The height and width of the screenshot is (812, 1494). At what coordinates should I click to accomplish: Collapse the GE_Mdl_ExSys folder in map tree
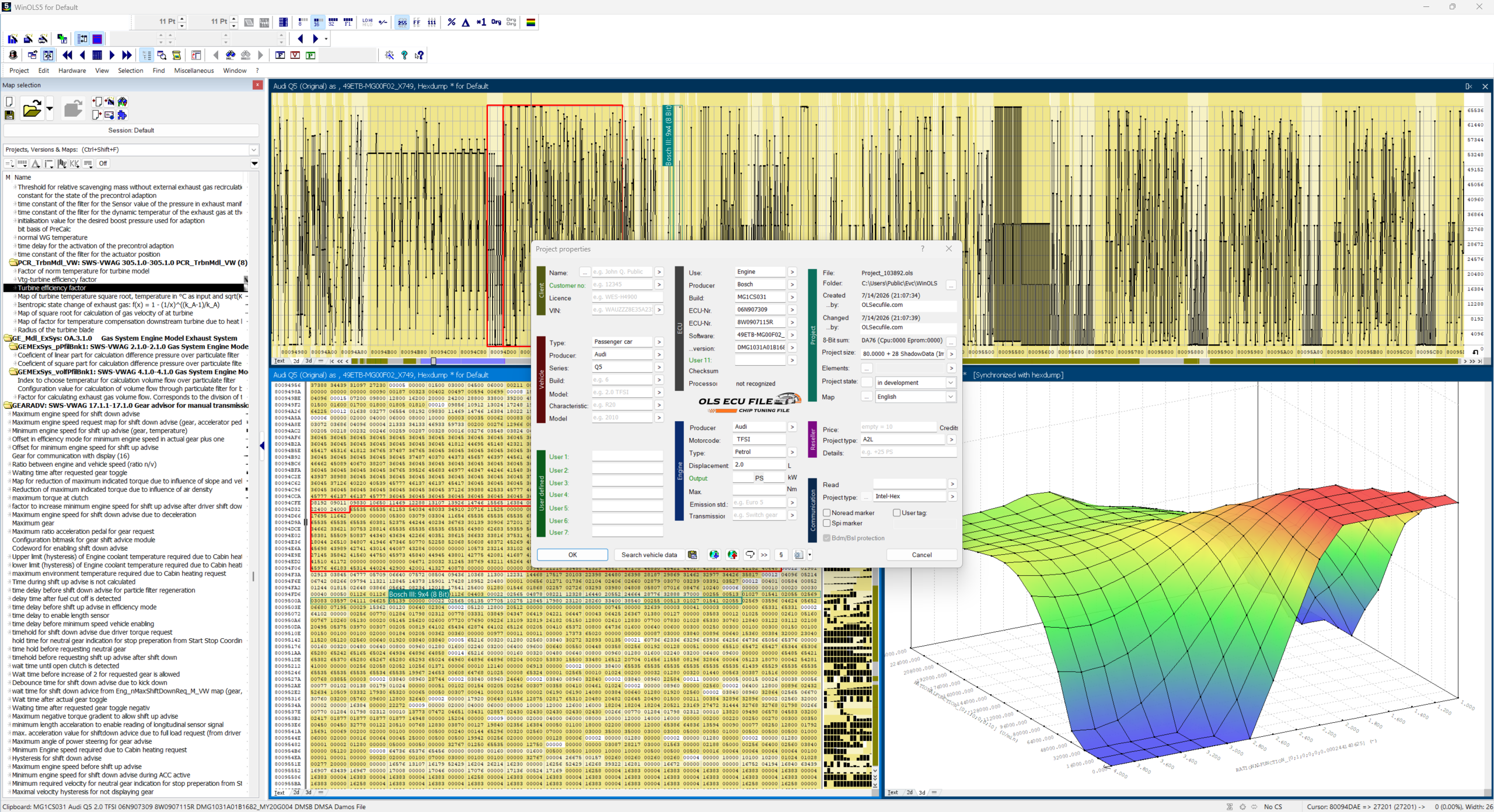pos(8,338)
